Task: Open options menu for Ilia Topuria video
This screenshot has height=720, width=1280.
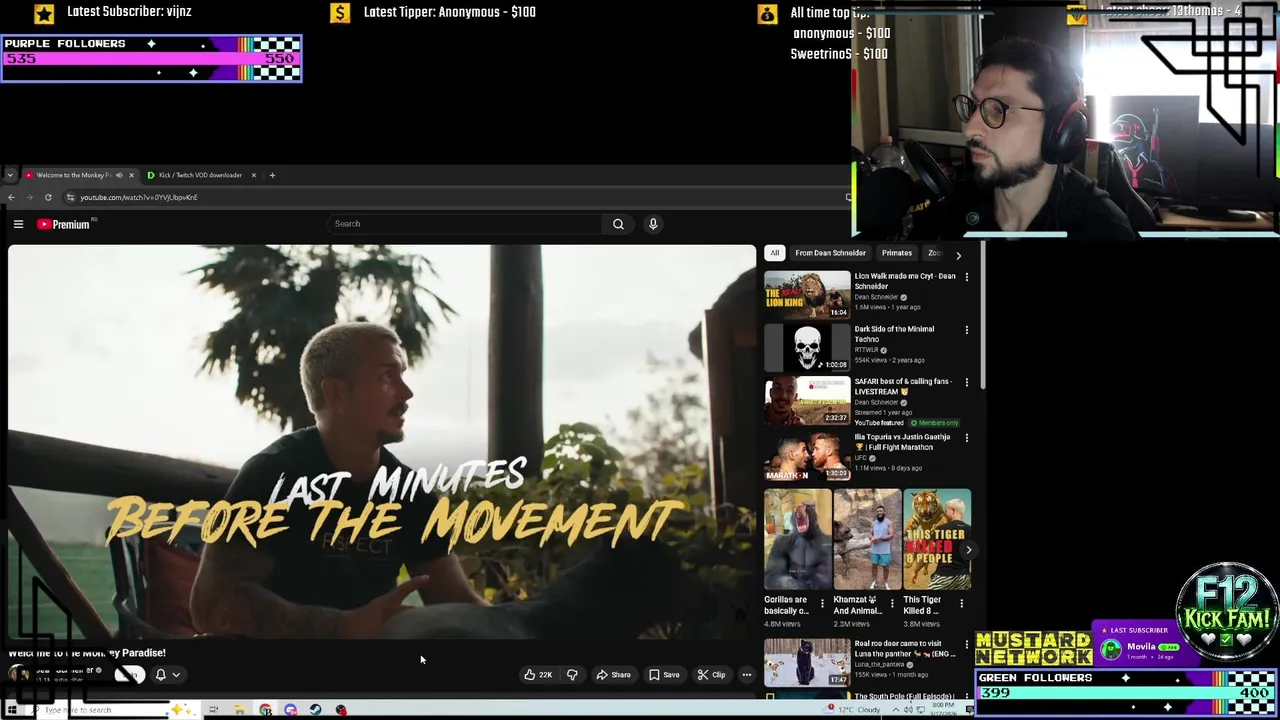Action: coord(966,438)
